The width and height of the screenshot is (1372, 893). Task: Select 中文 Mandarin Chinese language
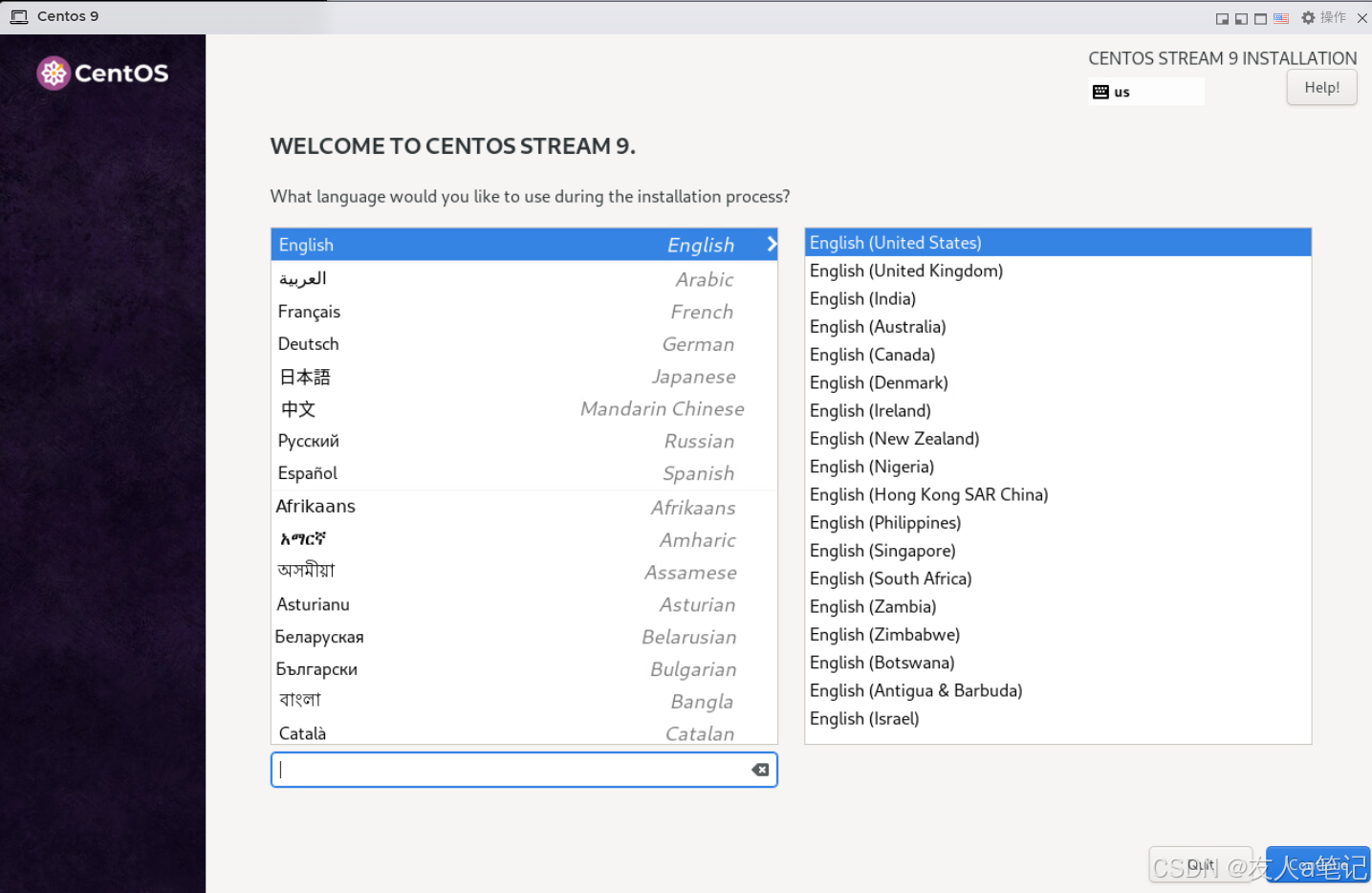524,409
